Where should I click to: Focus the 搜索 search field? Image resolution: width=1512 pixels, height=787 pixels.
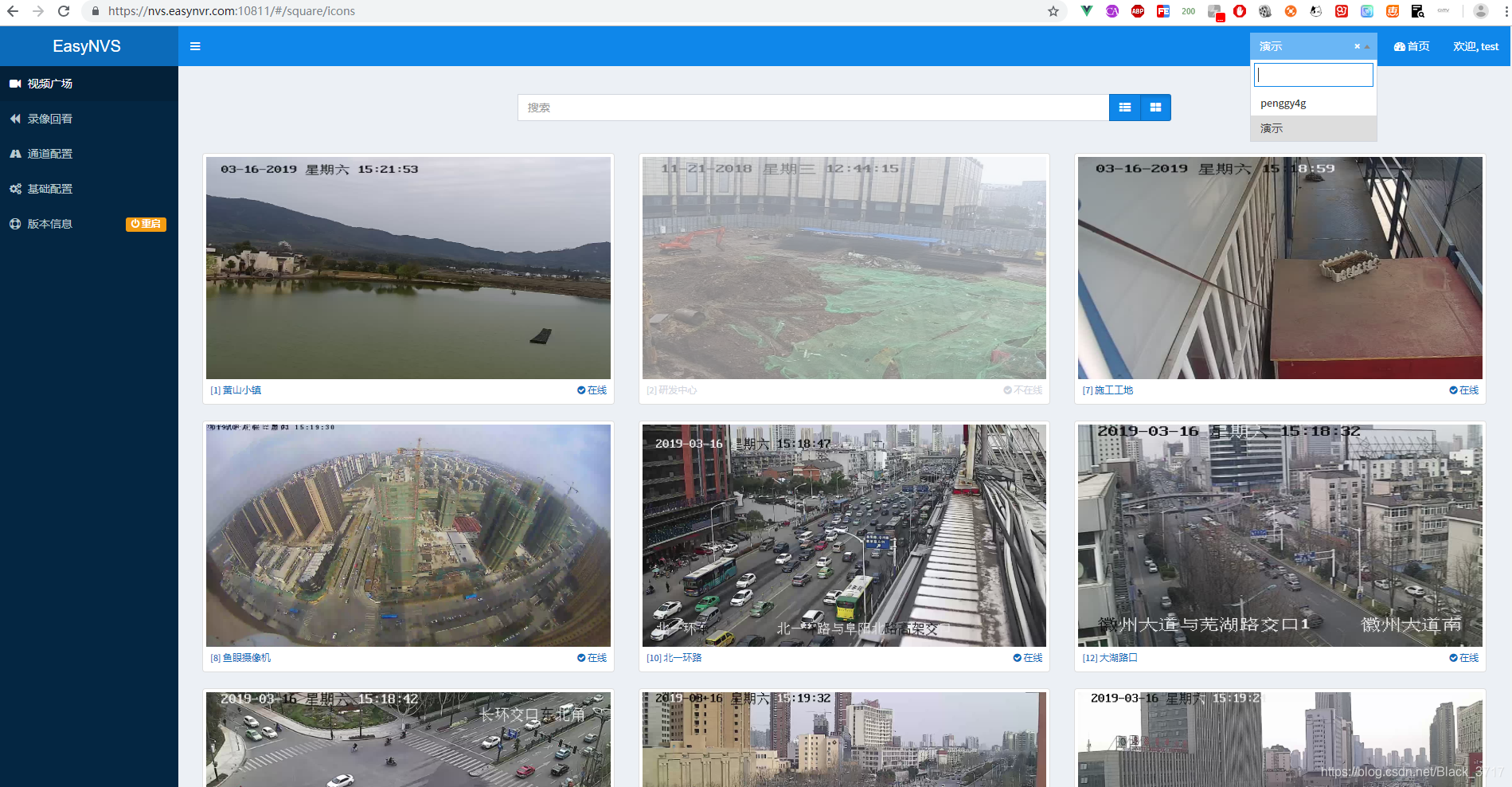point(813,108)
